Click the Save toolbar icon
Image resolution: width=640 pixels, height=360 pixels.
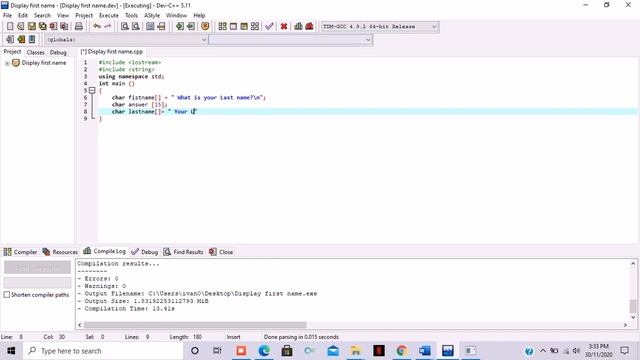click(x=31, y=27)
